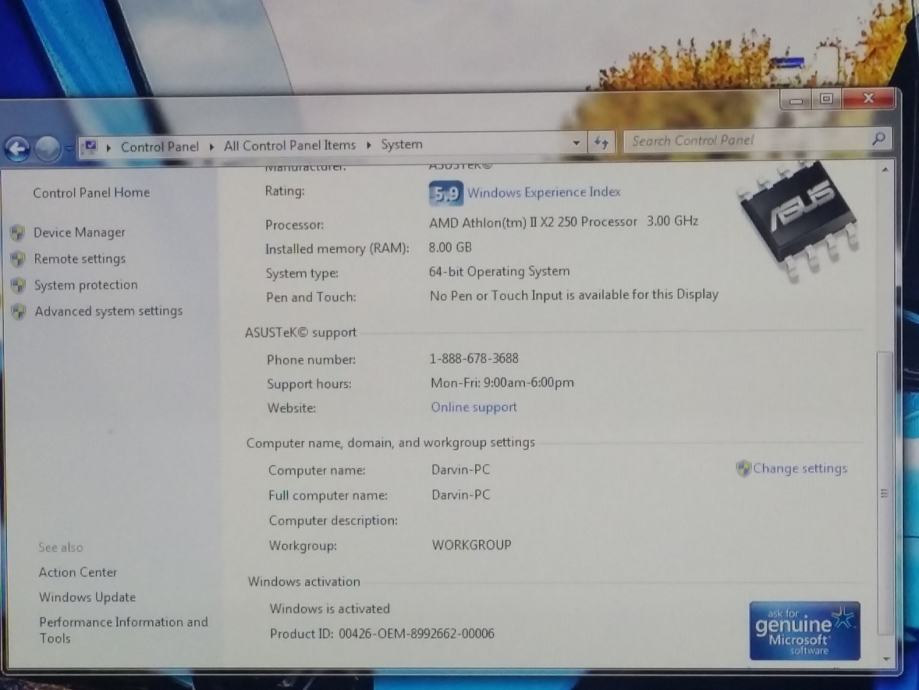Open the Online support website link
Image resolution: width=919 pixels, height=690 pixels.
474,407
